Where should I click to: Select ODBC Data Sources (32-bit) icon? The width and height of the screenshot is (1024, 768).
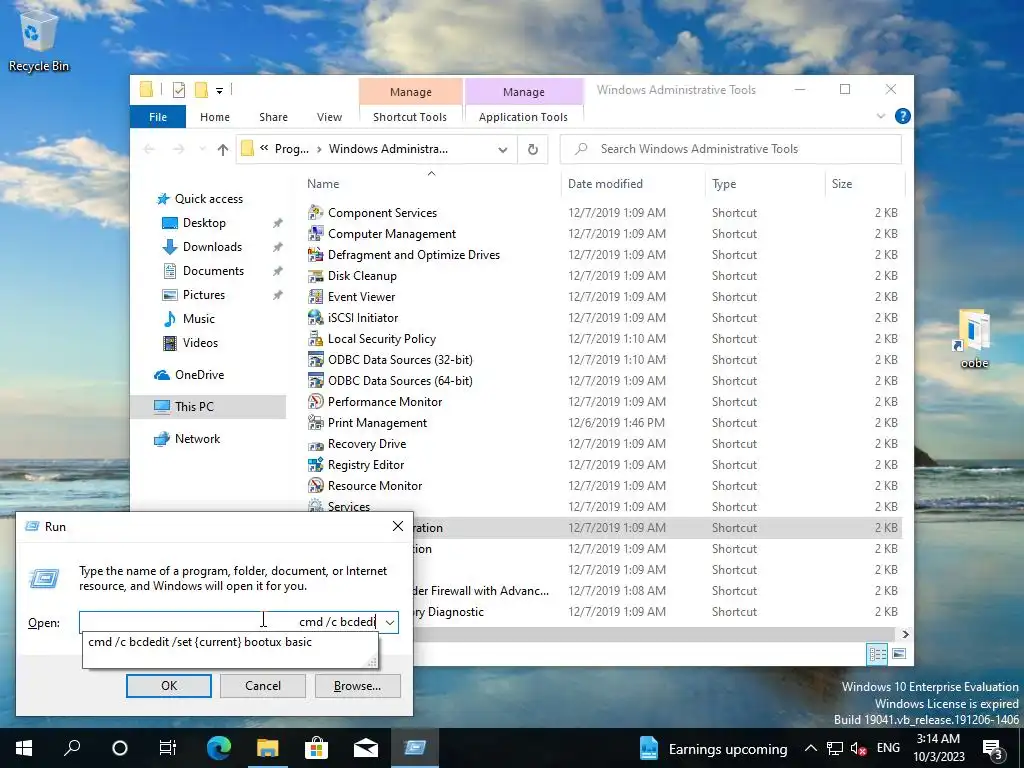[315, 359]
